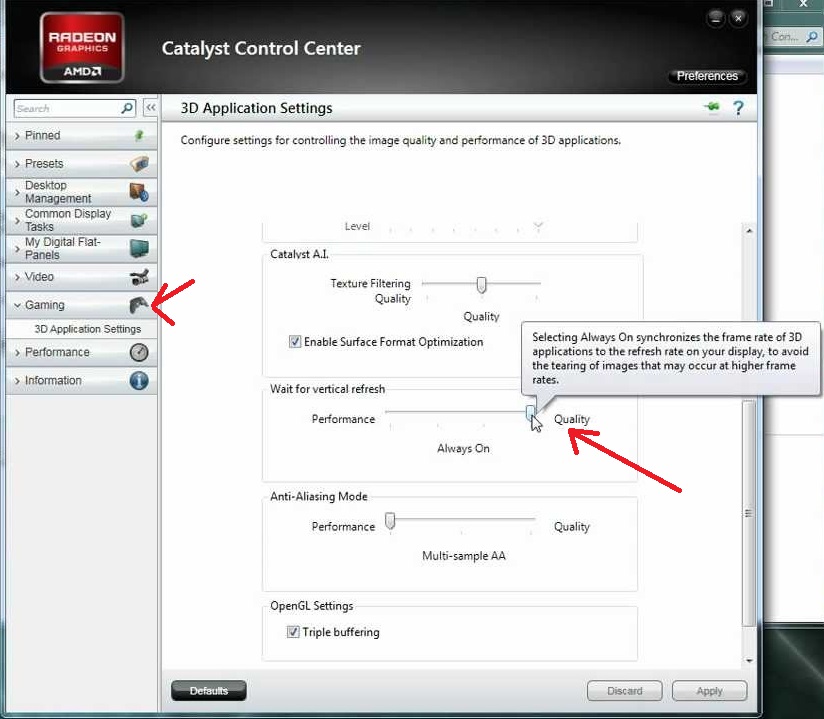Screen dimensions: 824x719
Task: Click the Wait for vertical refresh slider handle
Action: pos(531,413)
